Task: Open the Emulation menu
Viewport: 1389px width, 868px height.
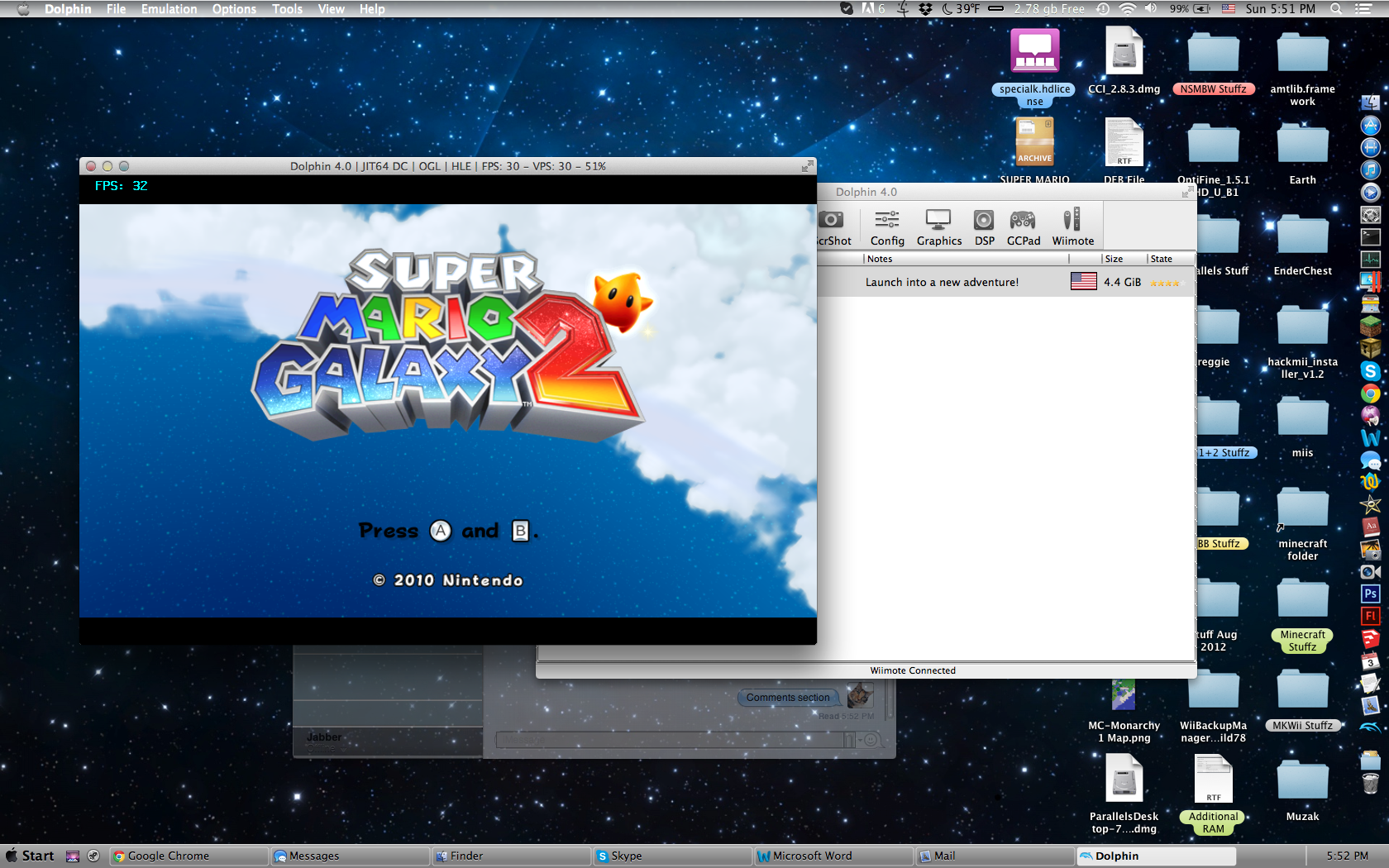Action: pos(169,9)
